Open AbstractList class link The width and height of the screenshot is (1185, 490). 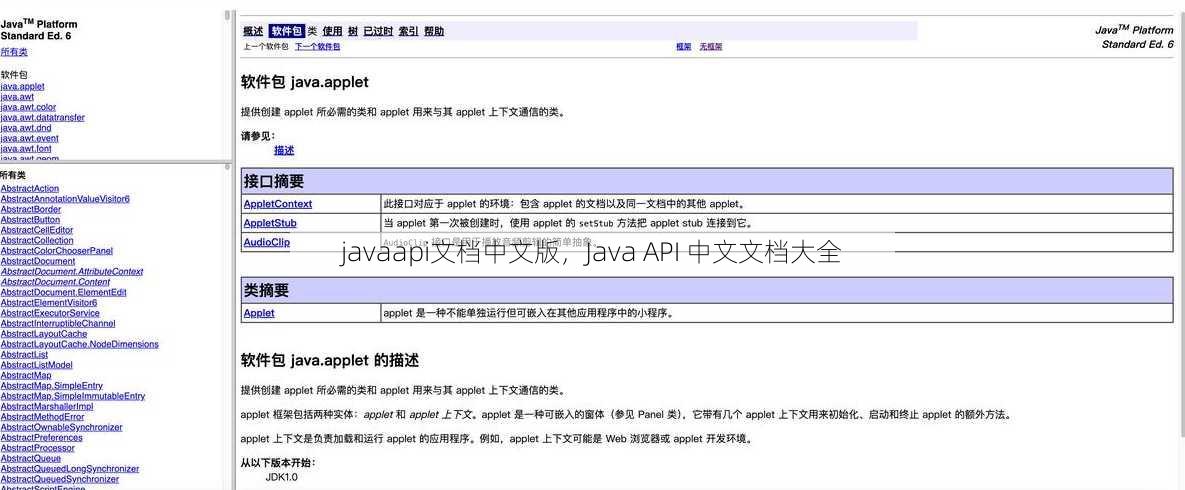24,355
